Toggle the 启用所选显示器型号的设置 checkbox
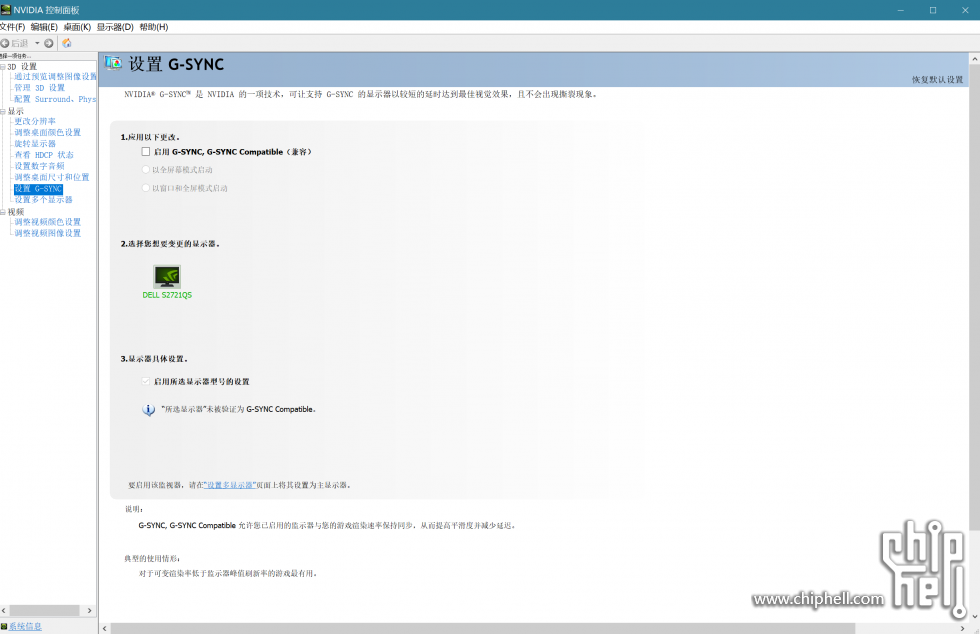The image size is (980, 634). point(146,381)
